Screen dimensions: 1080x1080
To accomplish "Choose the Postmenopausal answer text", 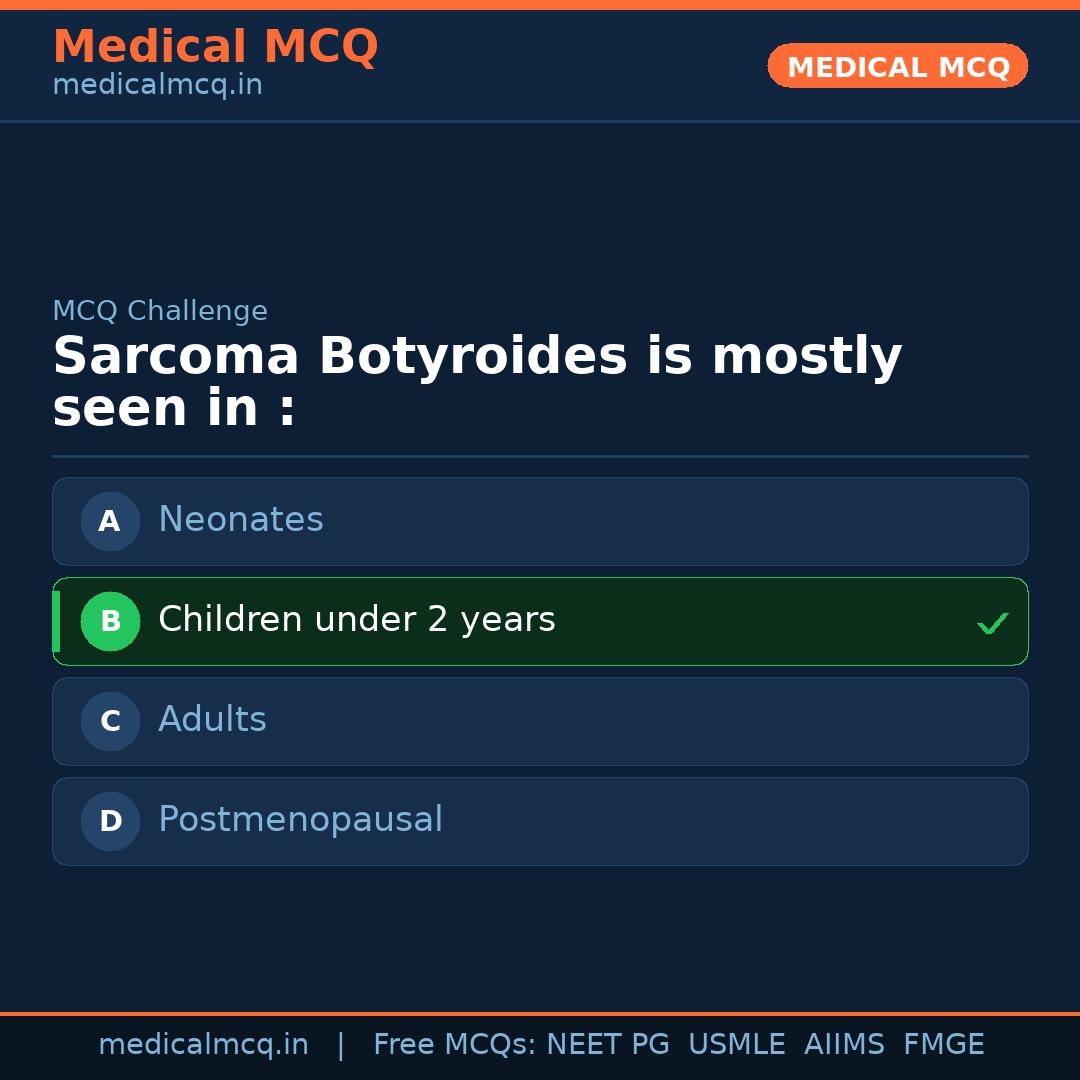I will (300, 820).
